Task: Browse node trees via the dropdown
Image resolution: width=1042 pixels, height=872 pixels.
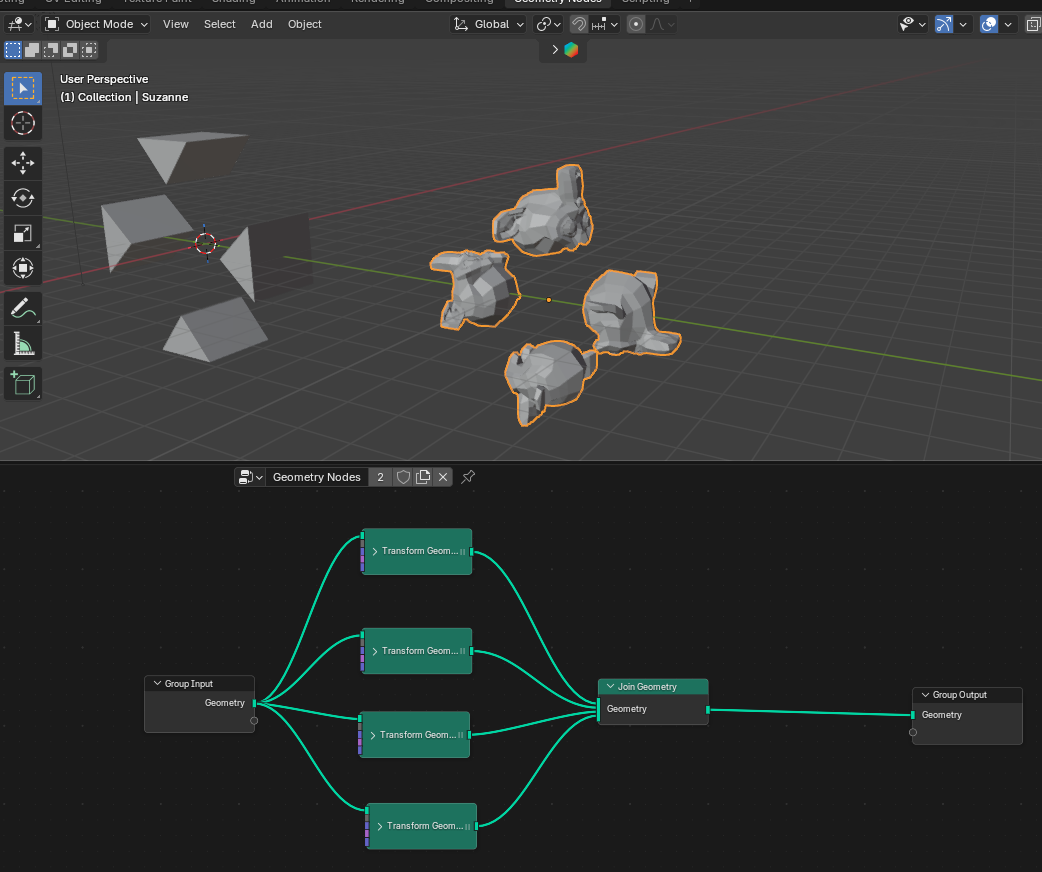Action: [250, 477]
